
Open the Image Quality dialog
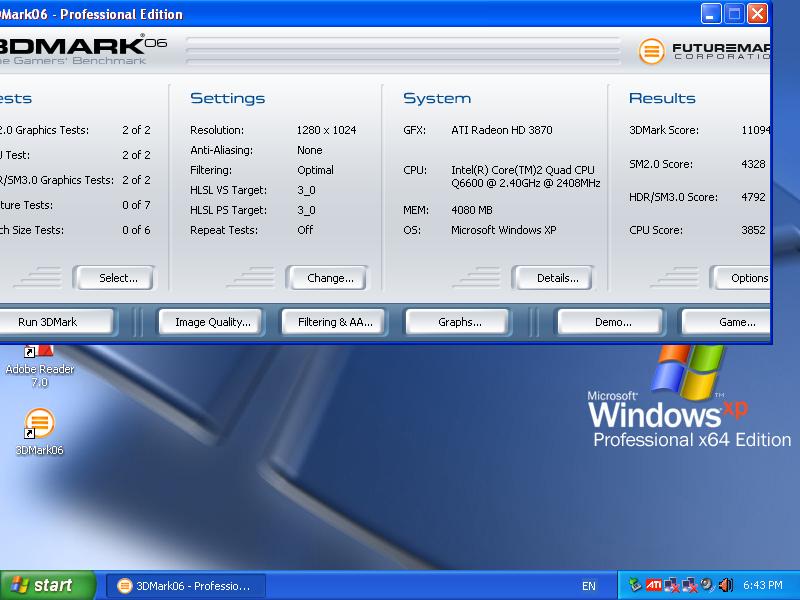pyautogui.click(x=212, y=322)
